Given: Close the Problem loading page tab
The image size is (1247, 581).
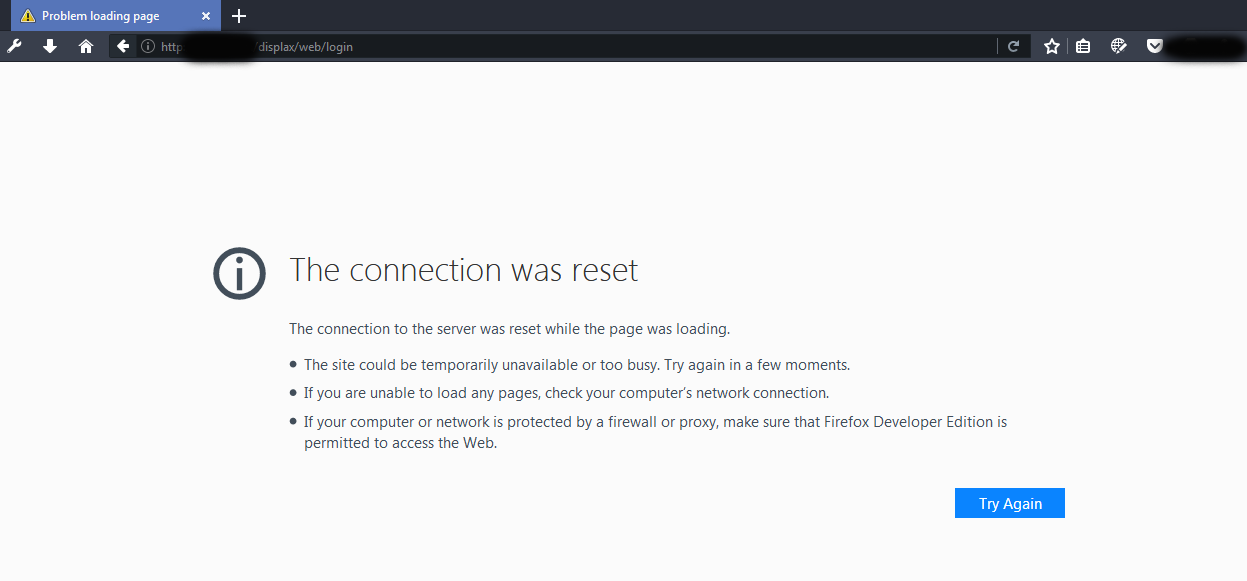Looking at the screenshot, I should 206,15.
